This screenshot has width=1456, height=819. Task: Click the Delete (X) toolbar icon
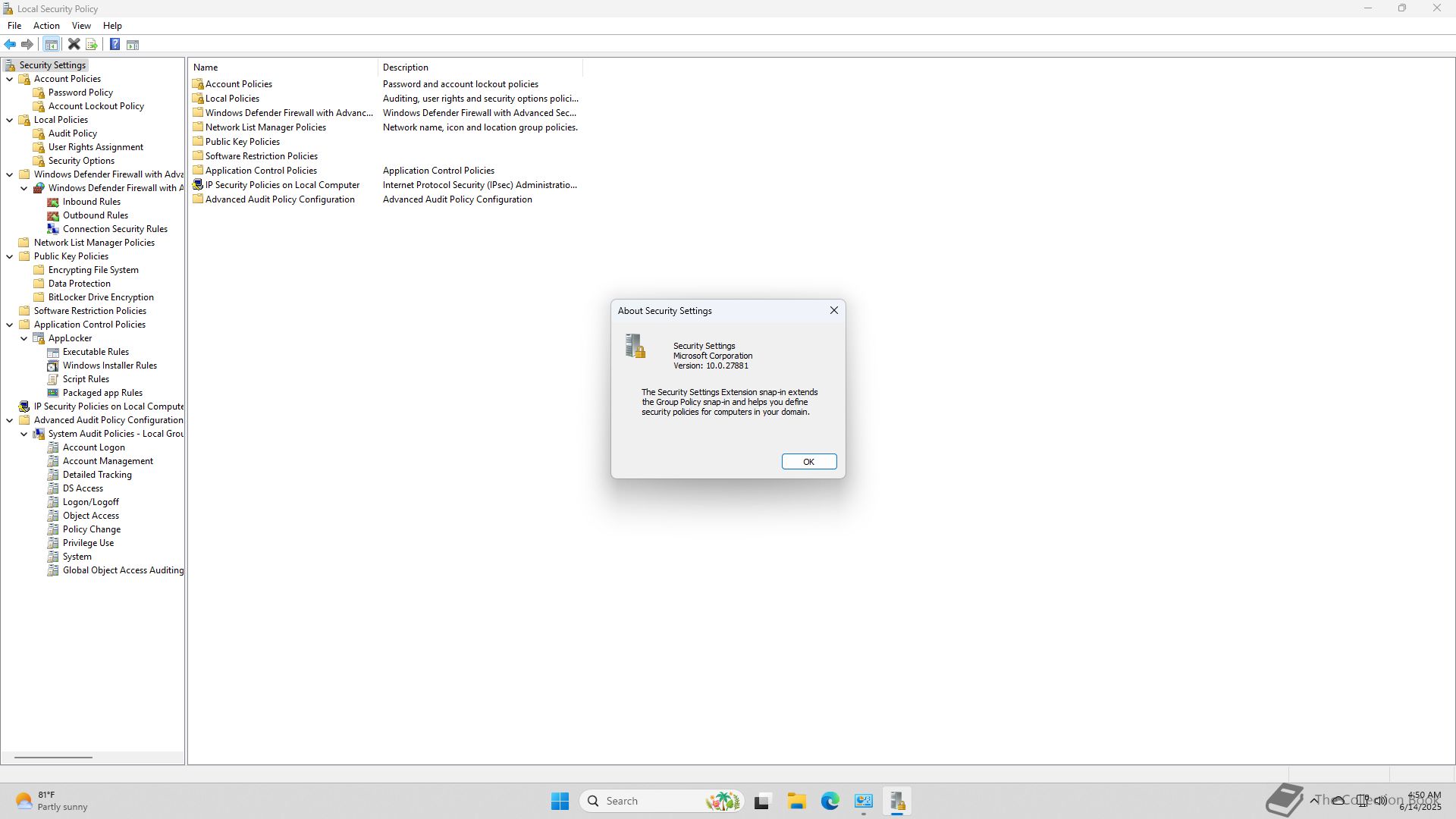(x=74, y=45)
